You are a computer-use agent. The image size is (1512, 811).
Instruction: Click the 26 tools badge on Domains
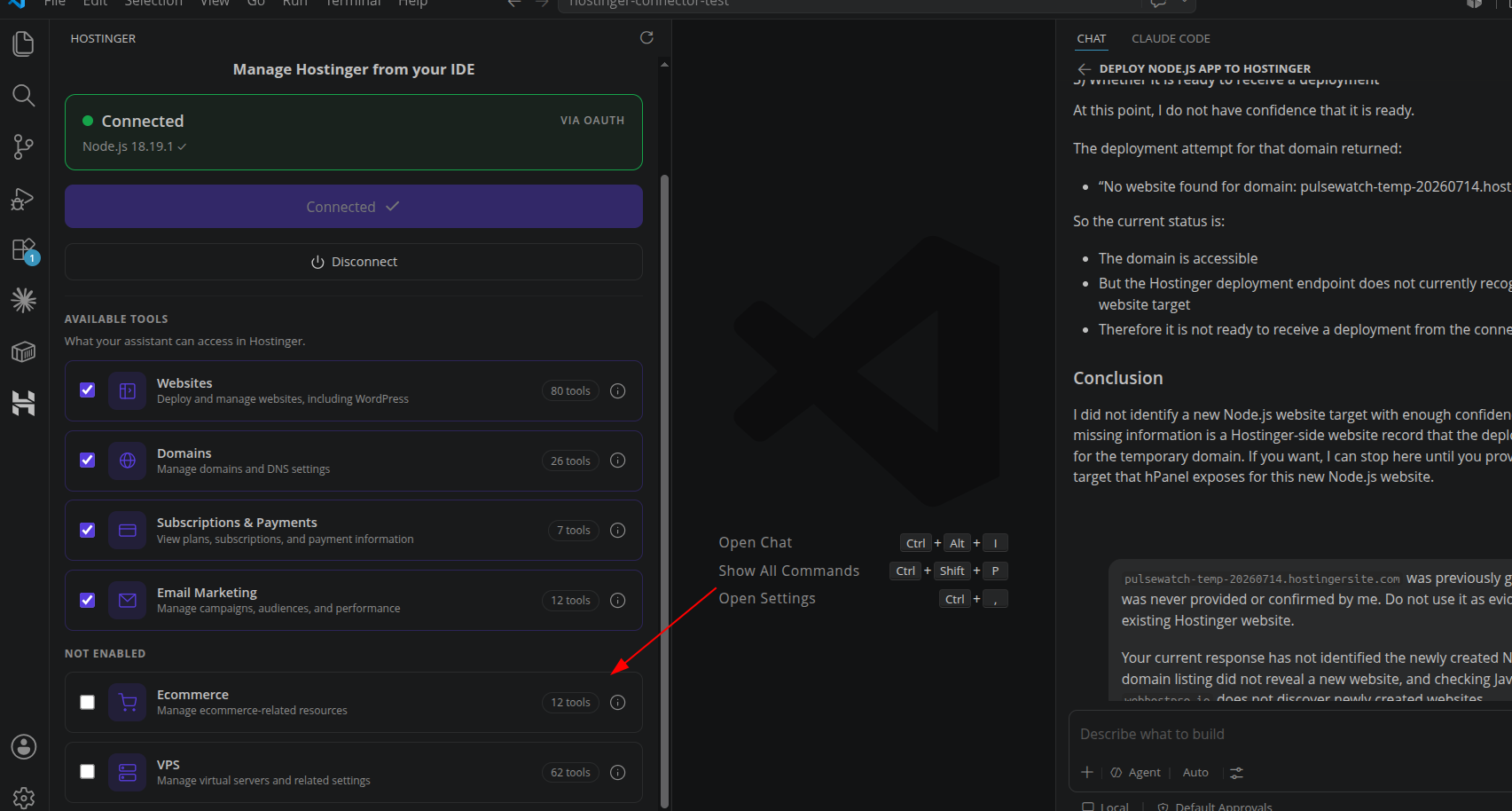click(570, 461)
